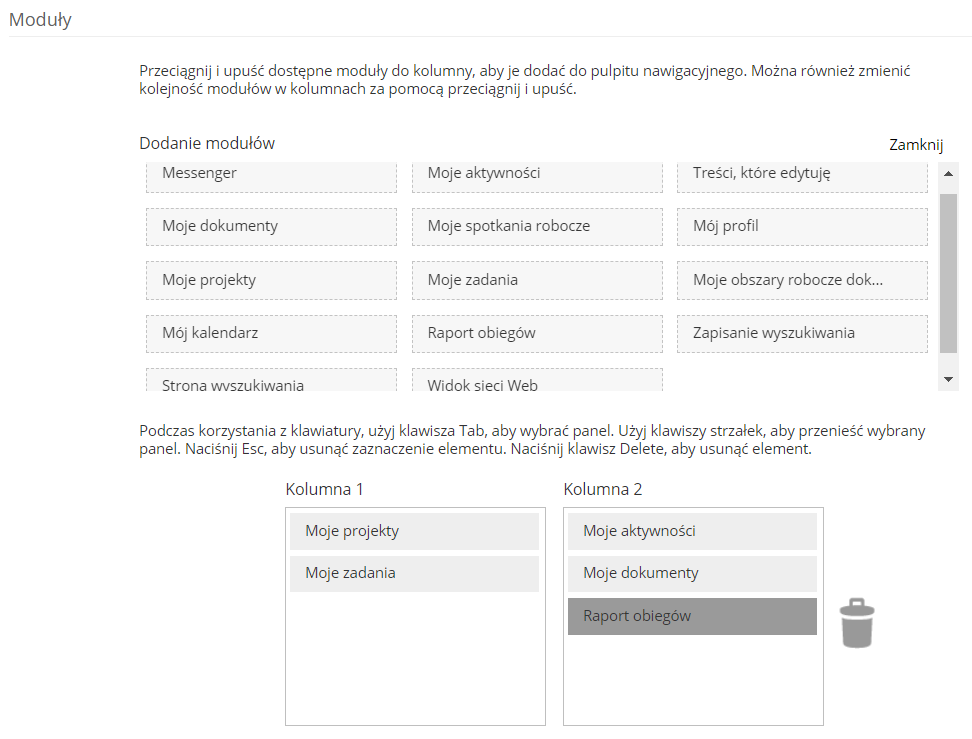
Task: Select Moje aktywności in Kolumna 2
Action: pos(692,531)
